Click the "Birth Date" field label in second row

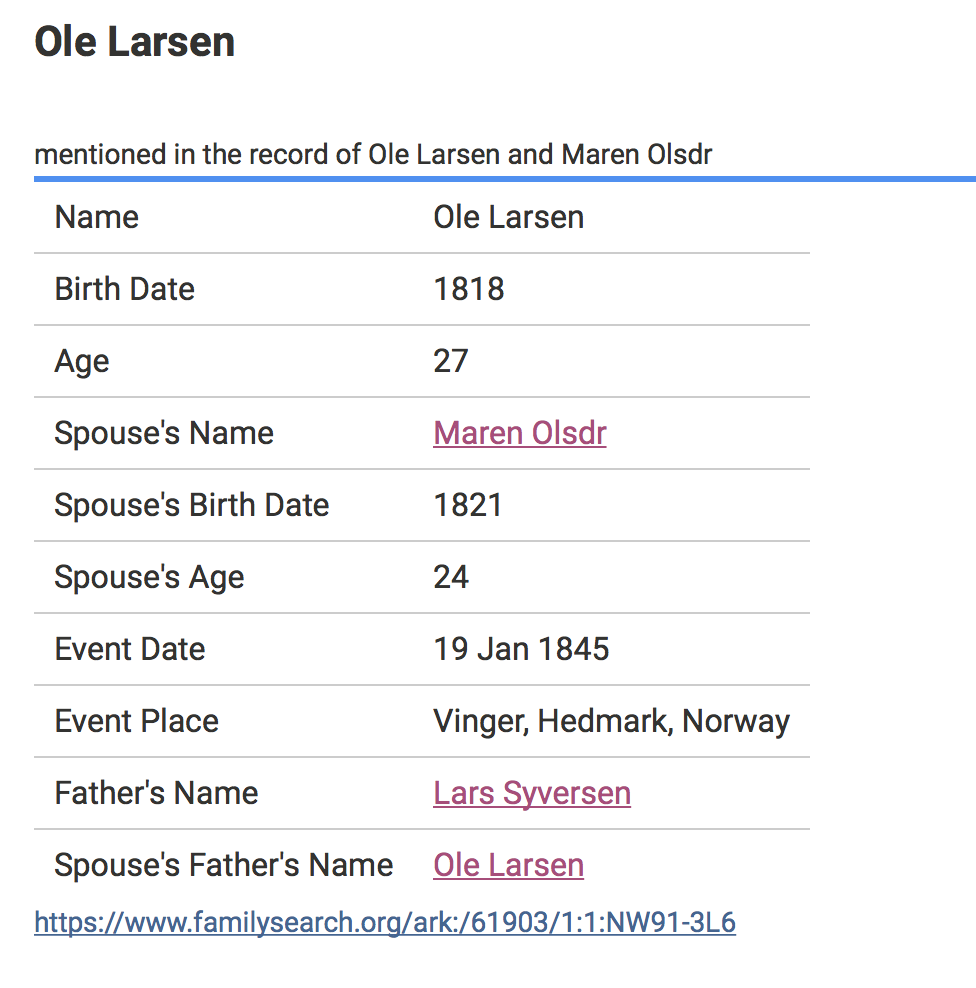[x=125, y=289]
